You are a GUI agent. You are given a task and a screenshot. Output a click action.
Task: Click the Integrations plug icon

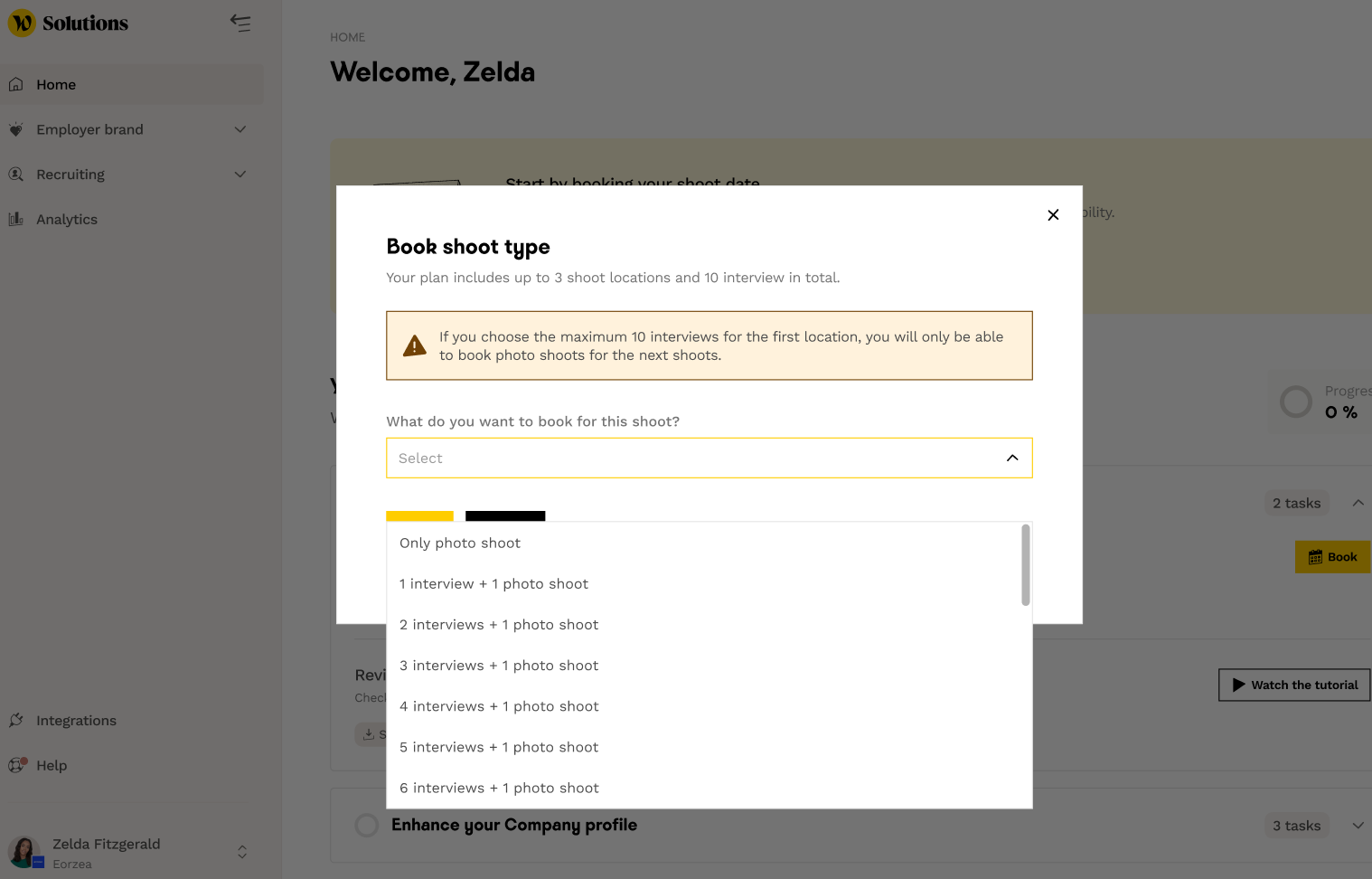[x=16, y=720]
